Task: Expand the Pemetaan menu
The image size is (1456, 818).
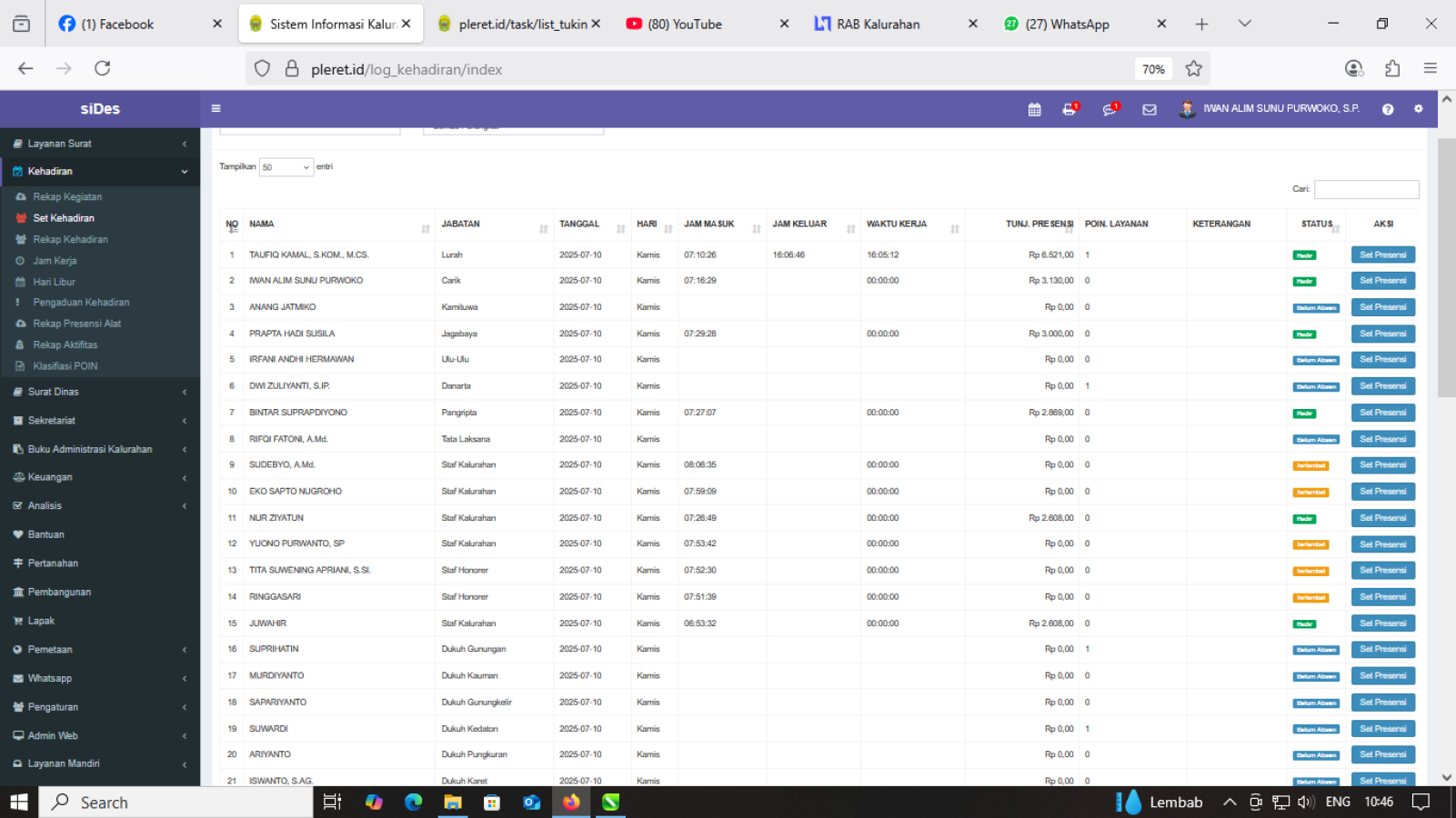Action: pyautogui.click(x=100, y=650)
